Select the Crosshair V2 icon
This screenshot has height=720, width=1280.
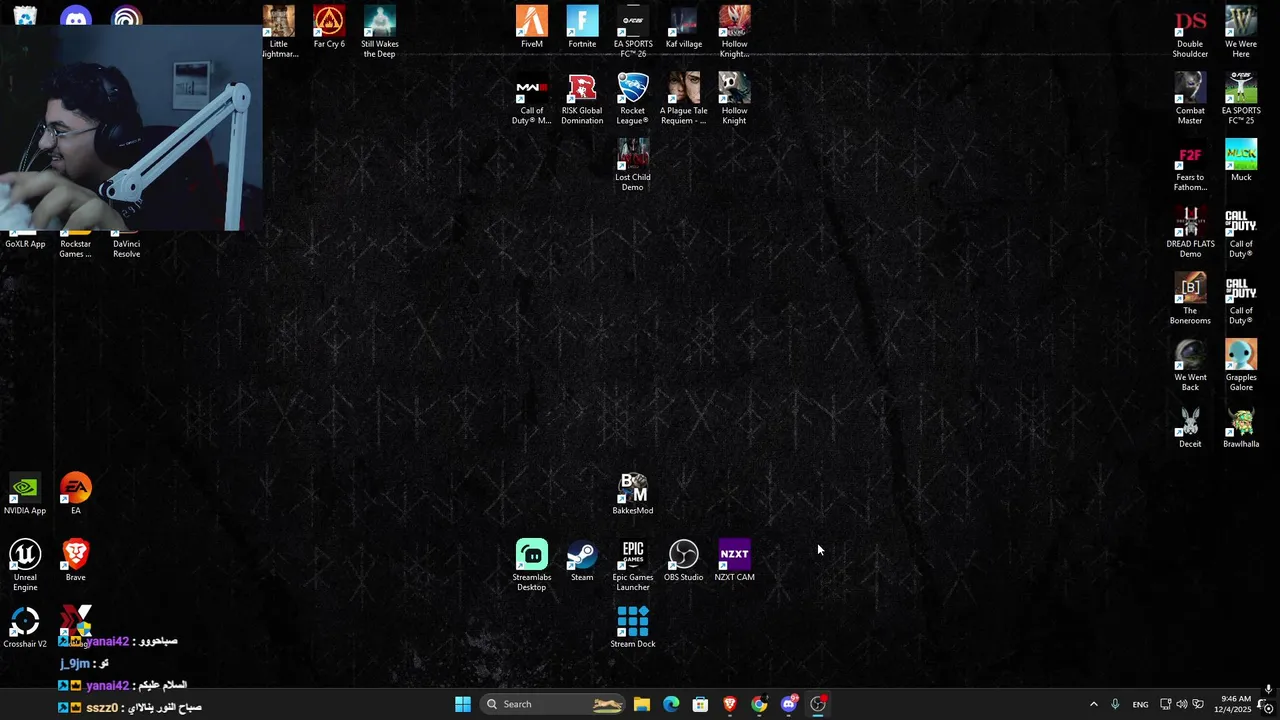click(25, 628)
